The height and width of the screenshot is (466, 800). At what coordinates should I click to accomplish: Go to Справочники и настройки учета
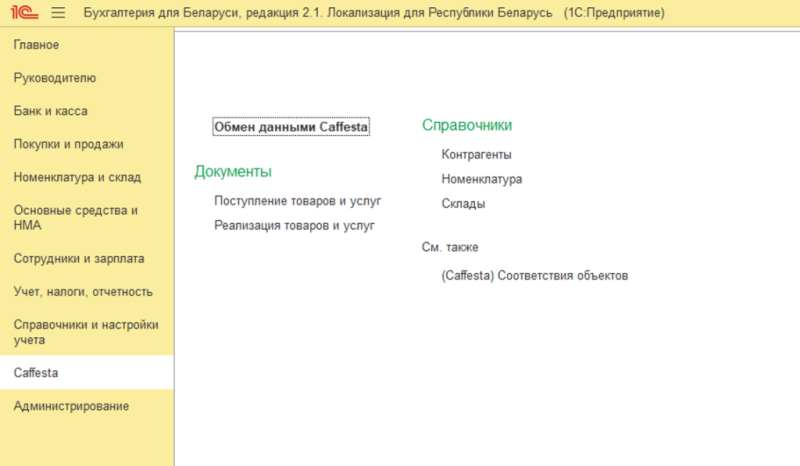86,332
